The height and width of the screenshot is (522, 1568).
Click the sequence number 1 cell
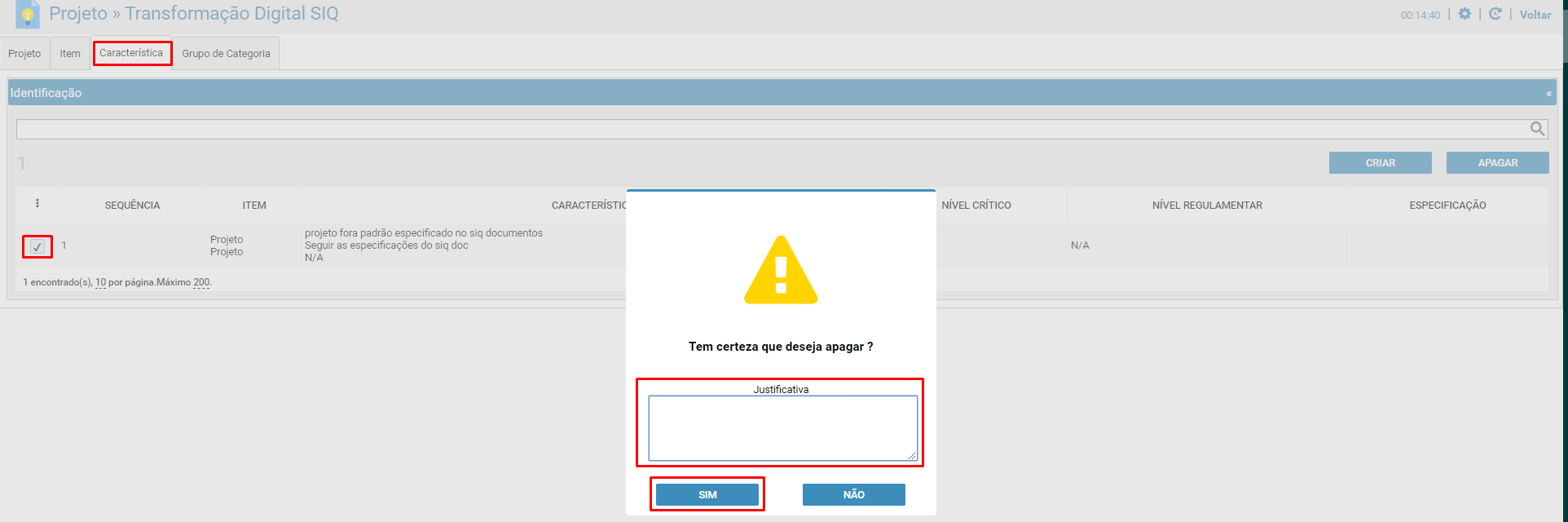(x=64, y=246)
